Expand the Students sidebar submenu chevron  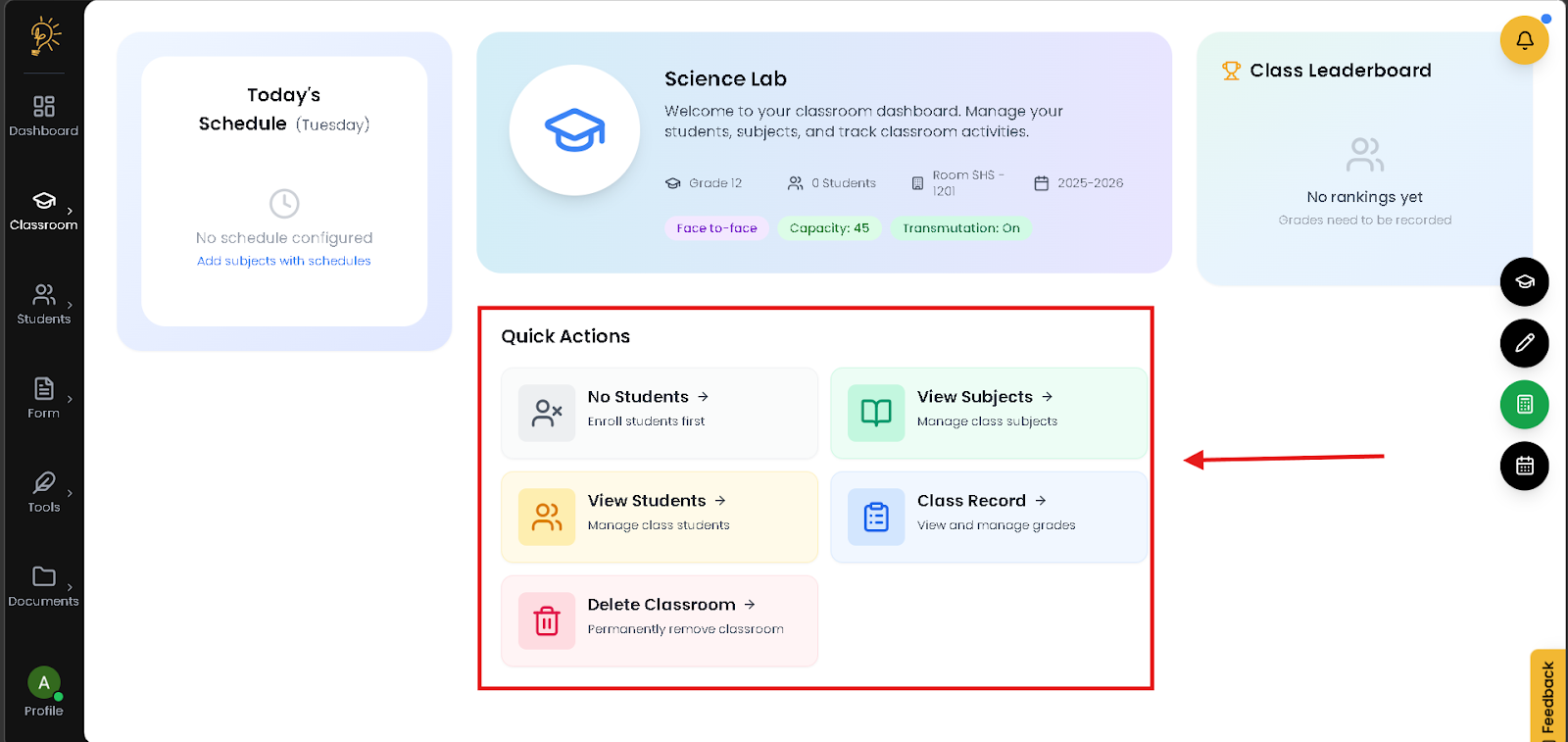[x=70, y=305]
